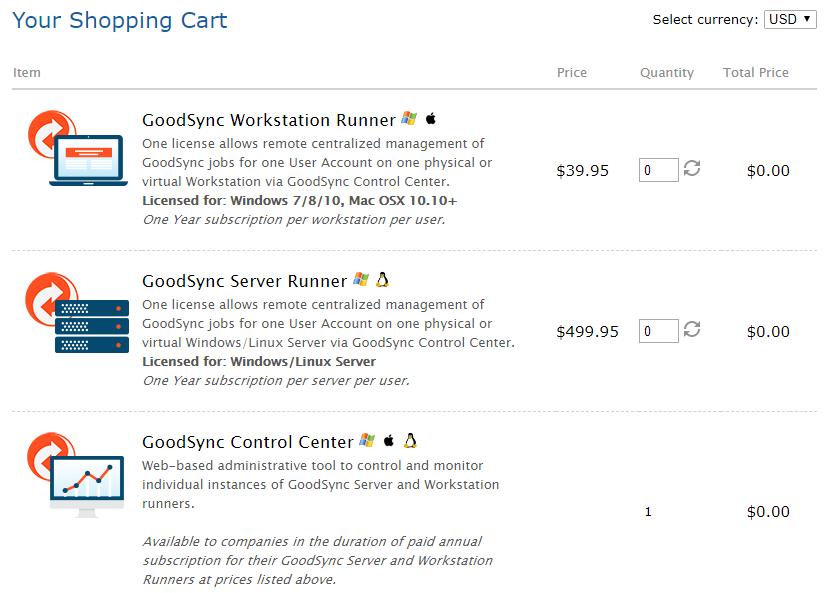
Task: Click Apple logo next to Workstation Runner
Action: point(431,119)
